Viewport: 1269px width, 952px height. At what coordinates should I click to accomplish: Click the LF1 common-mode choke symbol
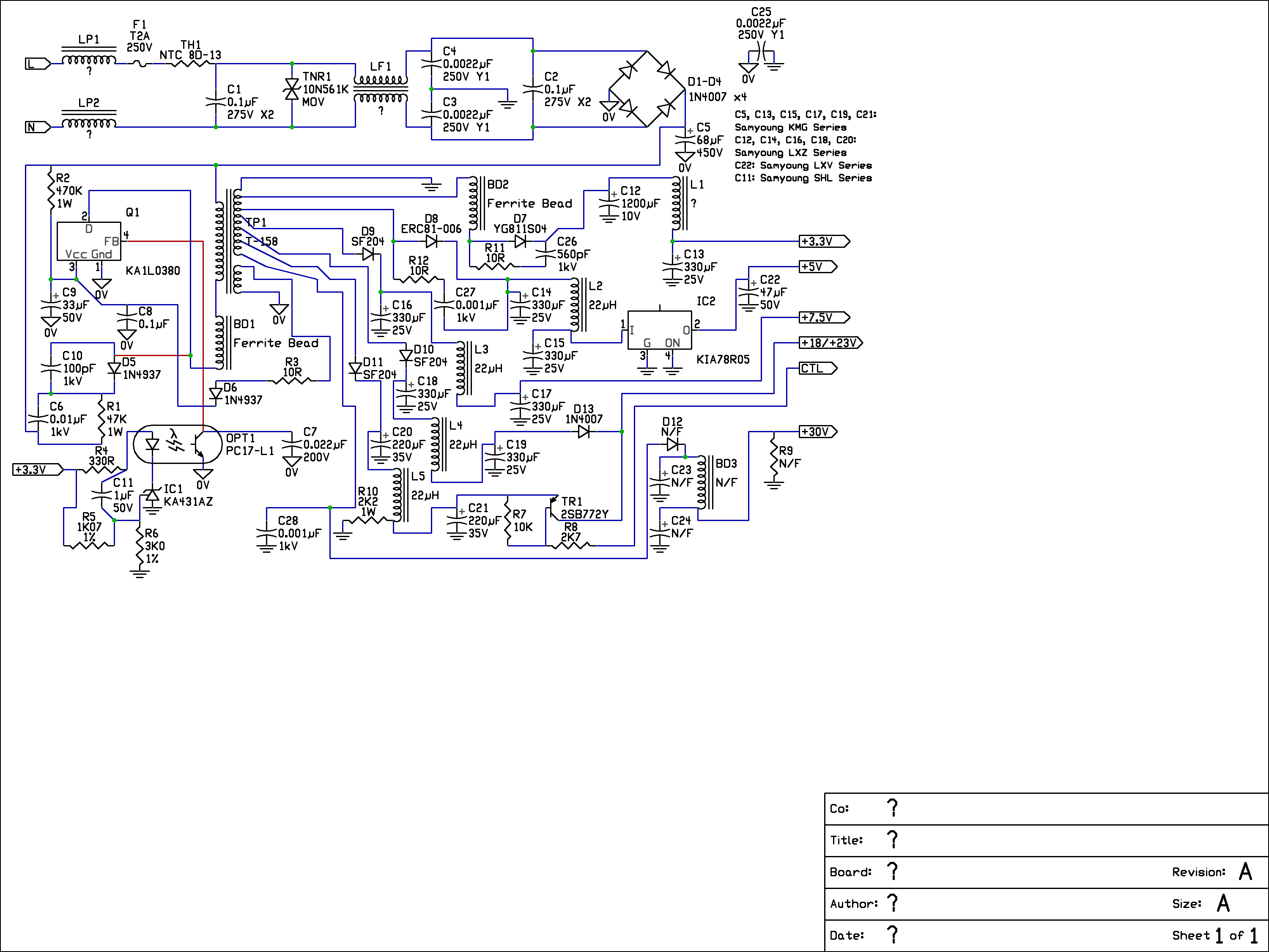pos(380,89)
